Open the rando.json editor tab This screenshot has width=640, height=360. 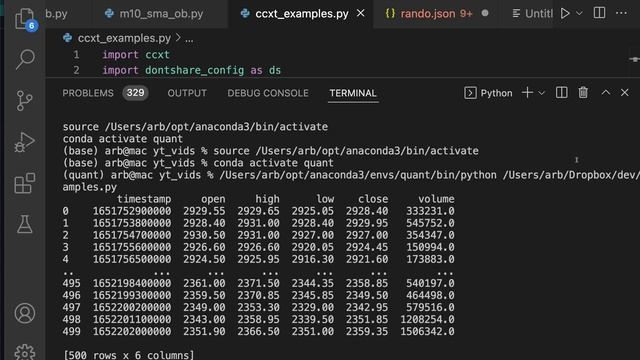436,13
